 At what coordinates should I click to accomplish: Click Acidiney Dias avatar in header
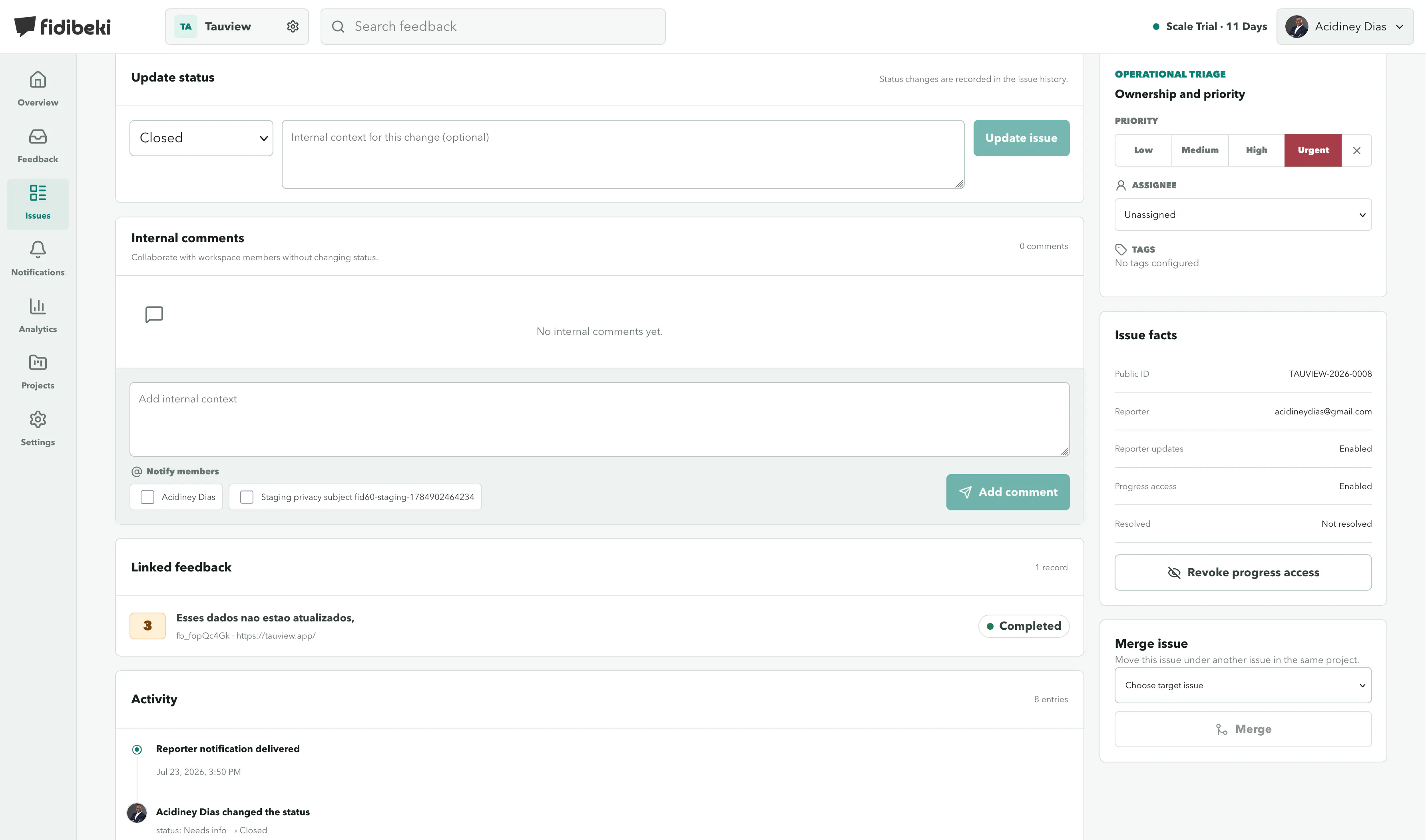coord(1297,27)
